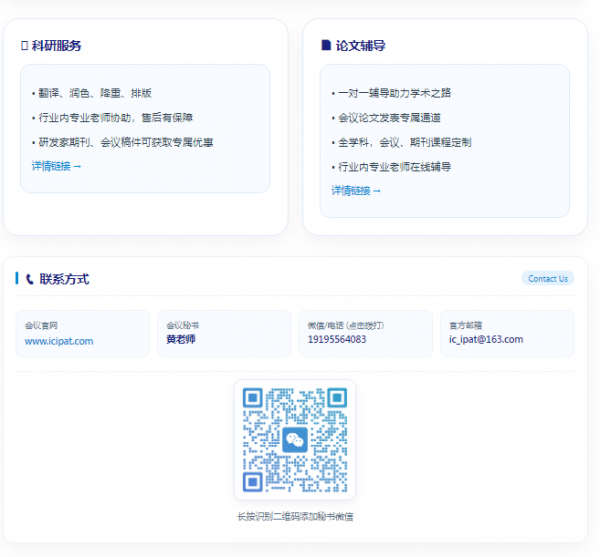Open the 详情链接 under 论文辅导

pos(356,191)
